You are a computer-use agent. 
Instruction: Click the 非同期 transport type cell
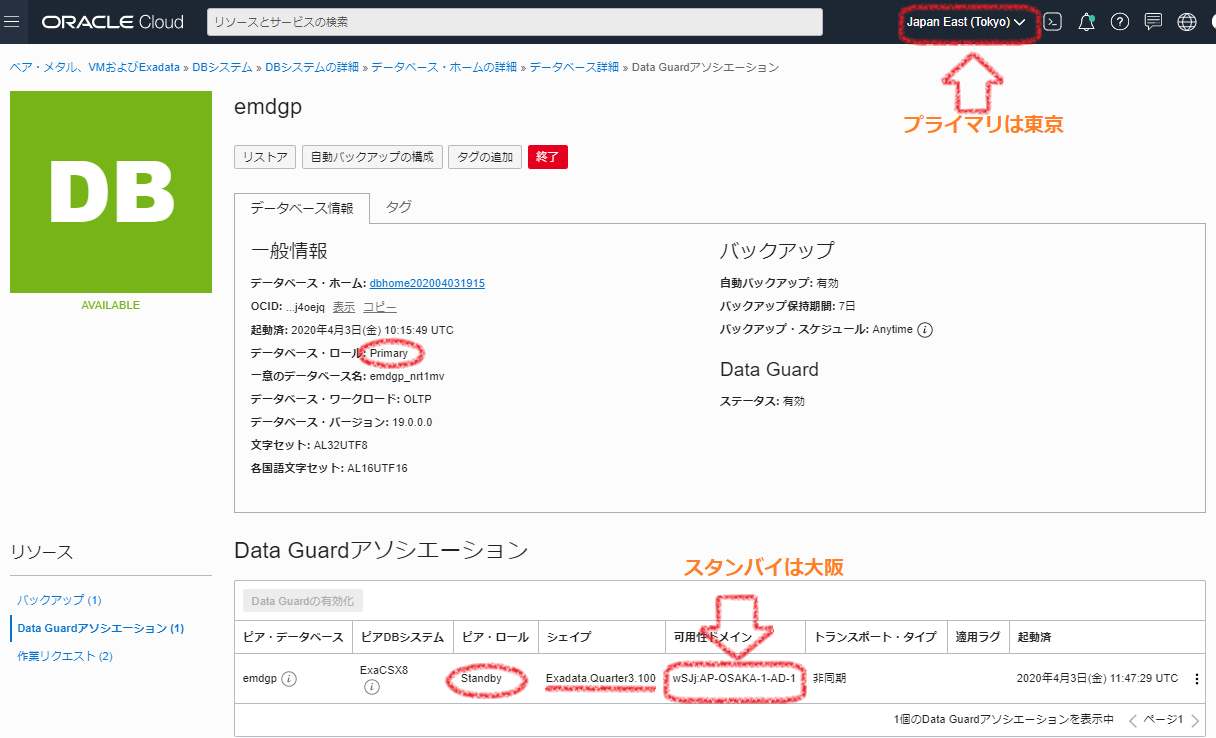(x=829, y=679)
